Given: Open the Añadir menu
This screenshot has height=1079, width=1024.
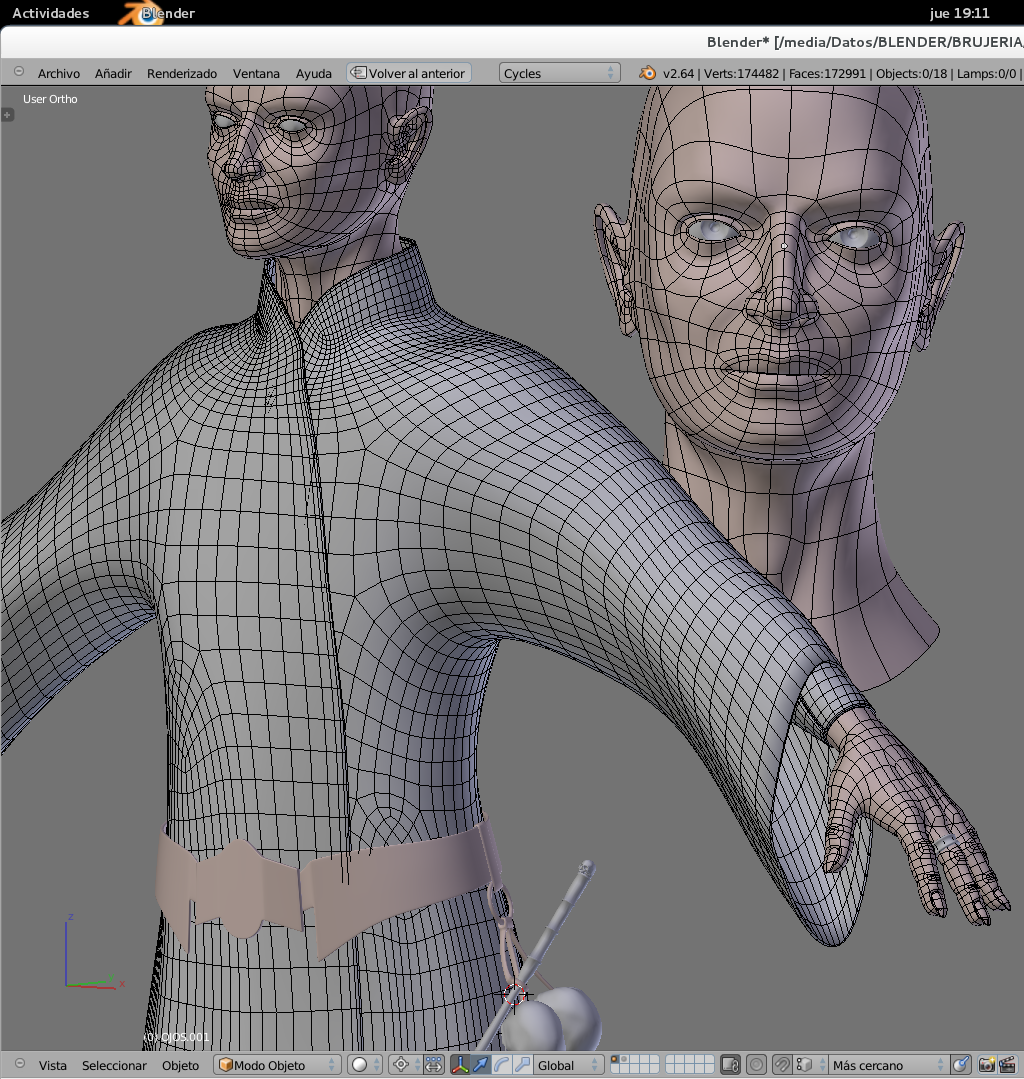Looking at the screenshot, I should click(x=113, y=74).
